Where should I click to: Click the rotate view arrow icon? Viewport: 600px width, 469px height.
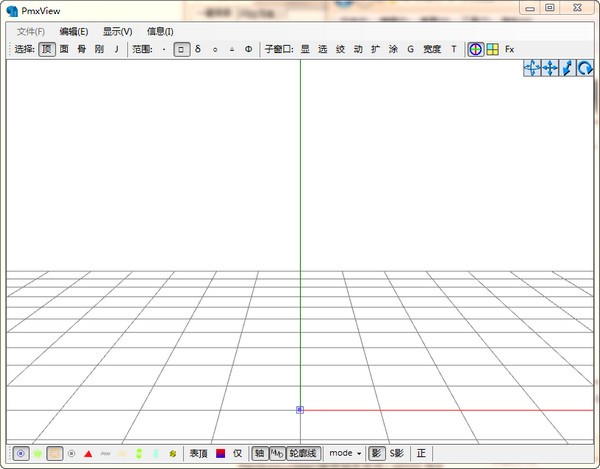coord(585,68)
